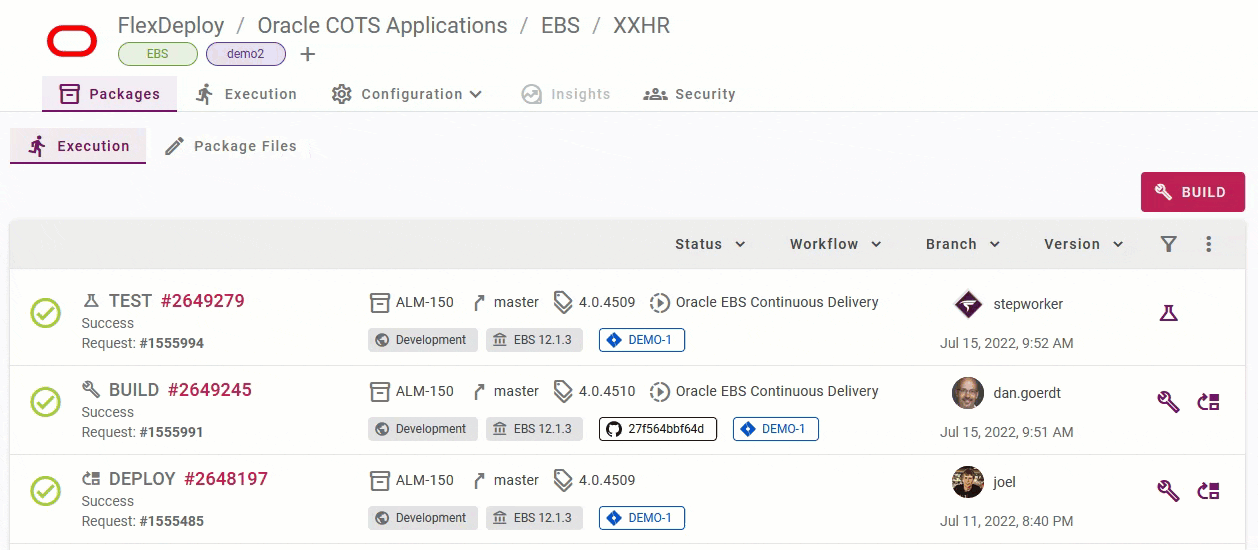
Task: Click package box icon in TEST row ALM-150
Action: pos(379,302)
